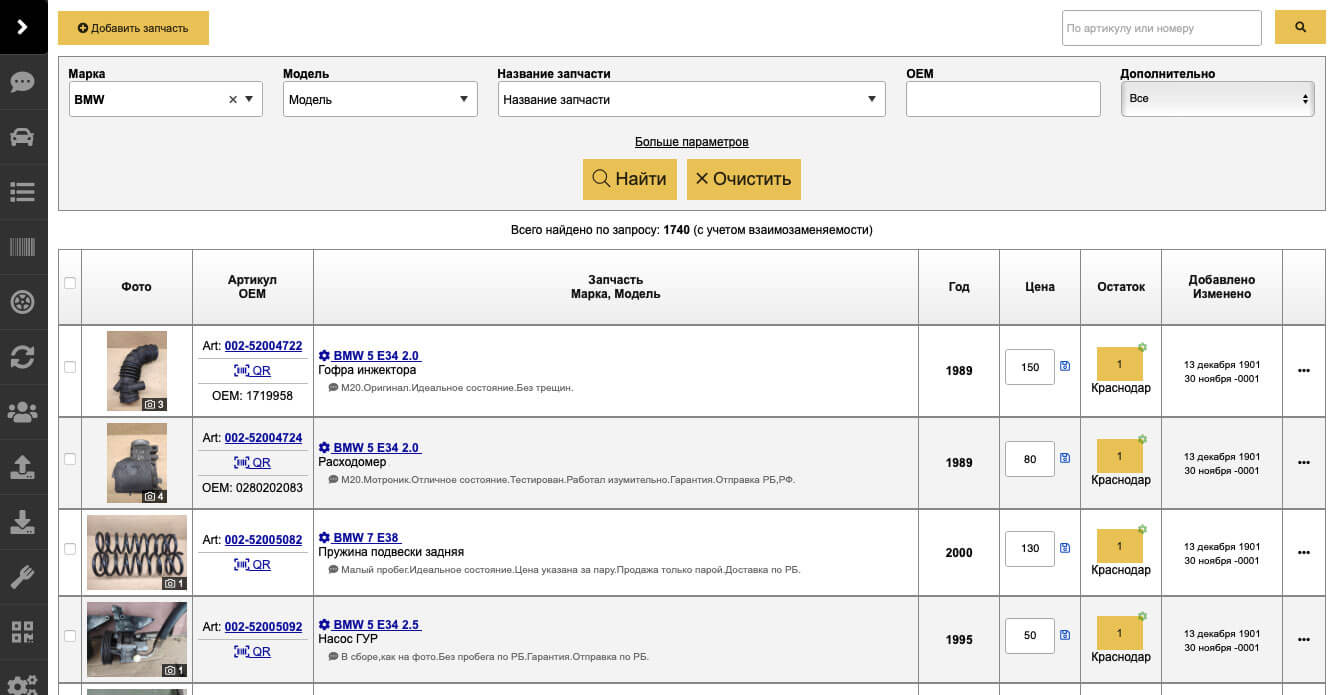This screenshot has width=1330, height=695.
Task: Expand the sidebar with the arrow button
Action: [x=22, y=27]
